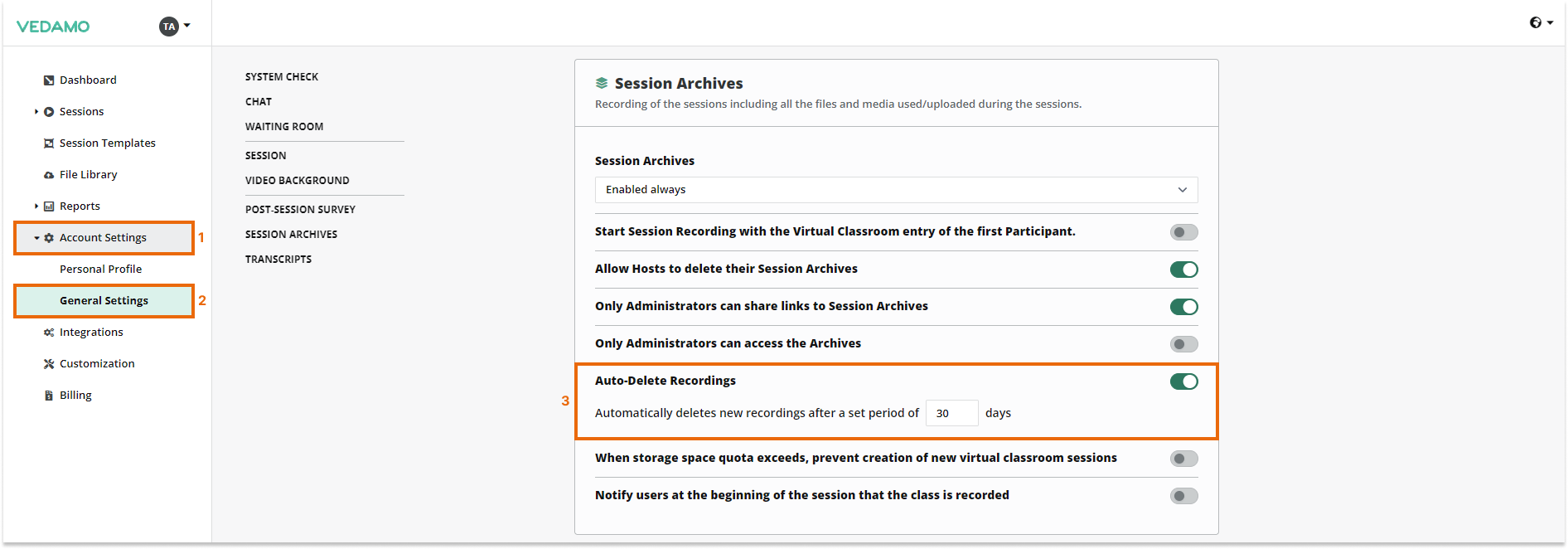Open CHAT settings section
This screenshot has width=1568, height=549.
(x=259, y=102)
